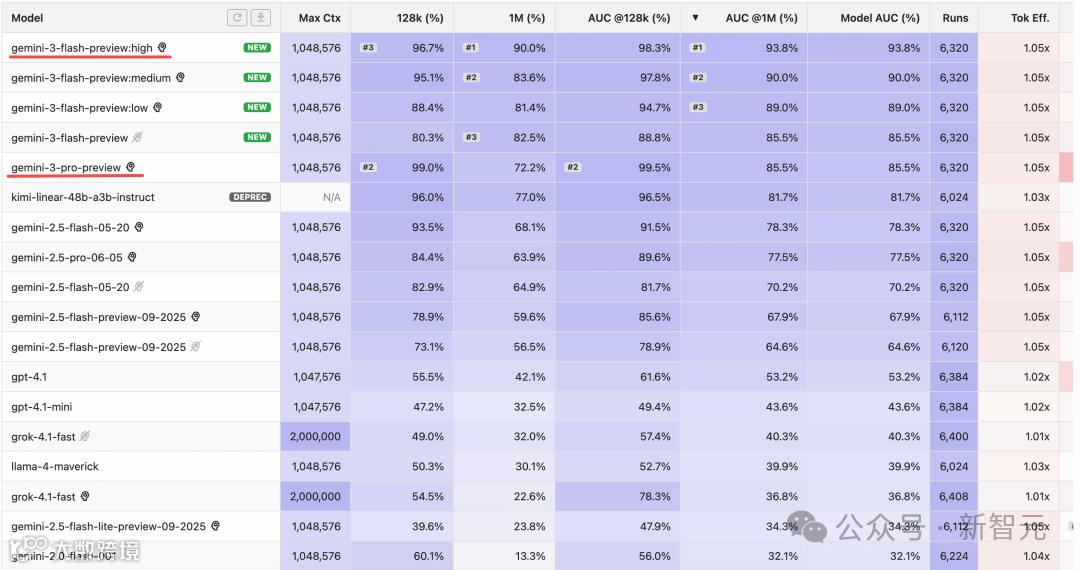Click the 81.7% Model AUC cell for kimi-linear
Viewport: 1080px width, 570px height.
click(869, 197)
